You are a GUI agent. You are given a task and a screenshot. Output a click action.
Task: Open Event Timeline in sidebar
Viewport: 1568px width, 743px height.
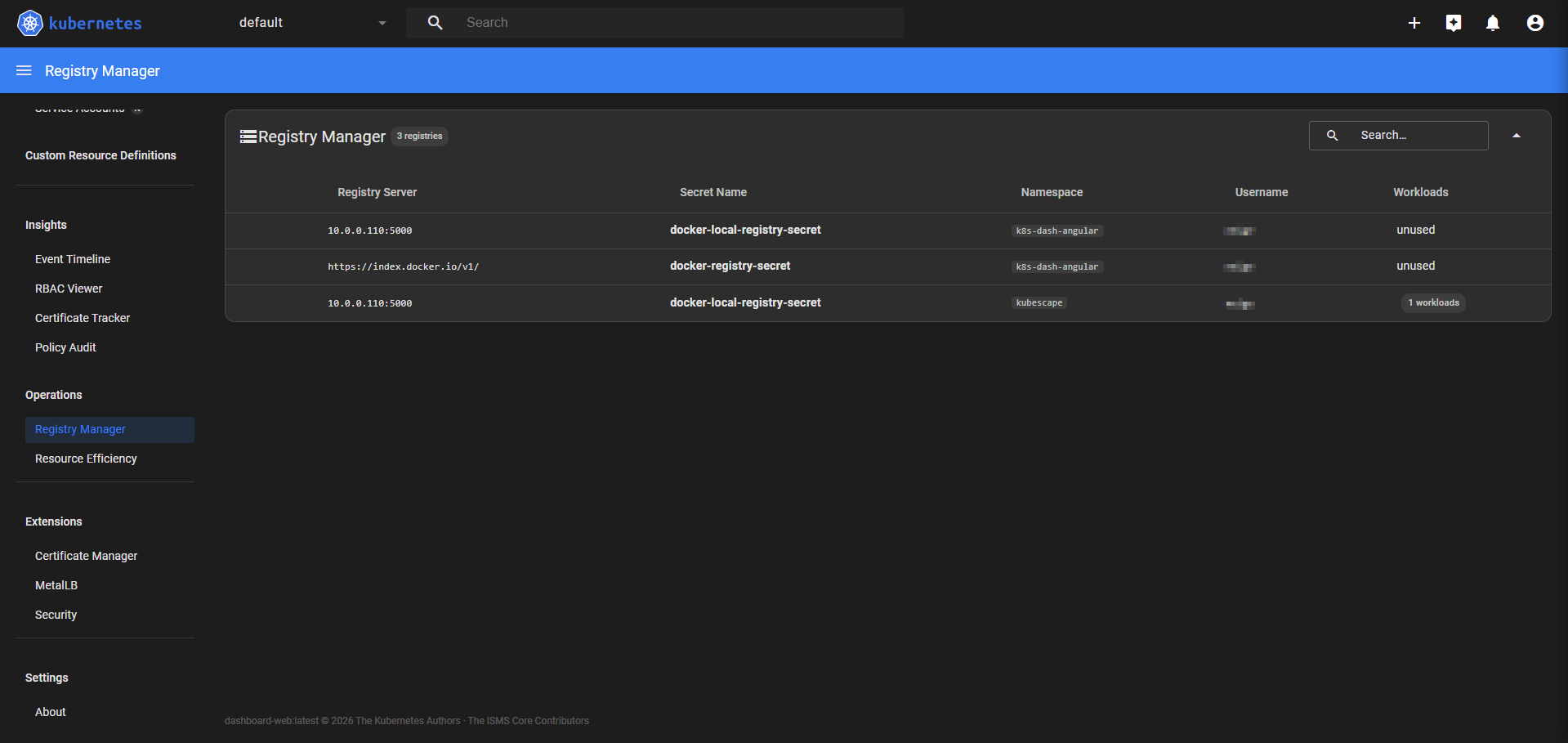coord(73,259)
